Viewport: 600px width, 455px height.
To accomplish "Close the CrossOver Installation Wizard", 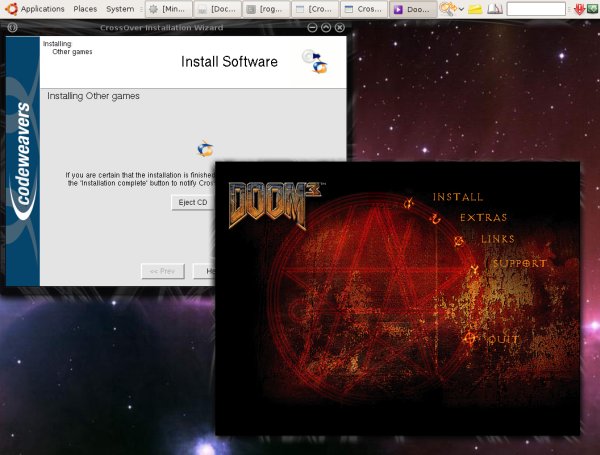I will coord(340,28).
